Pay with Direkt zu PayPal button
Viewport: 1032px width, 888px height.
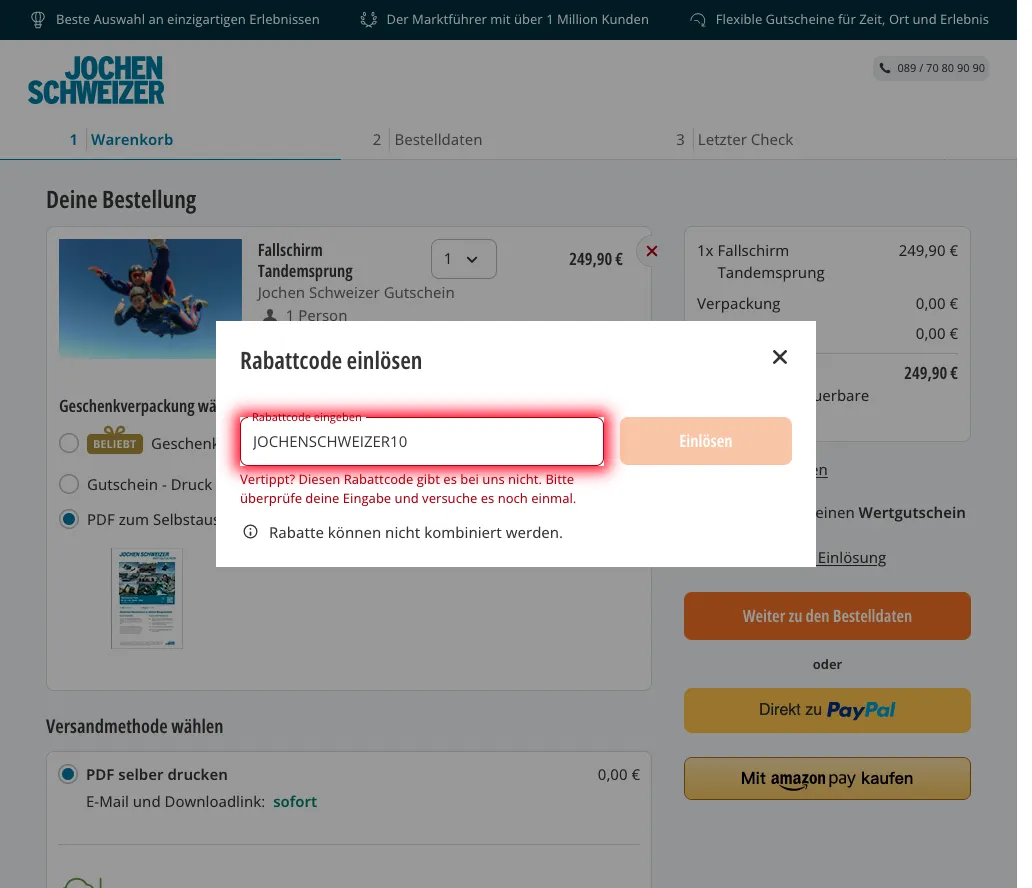click(827, 710)
